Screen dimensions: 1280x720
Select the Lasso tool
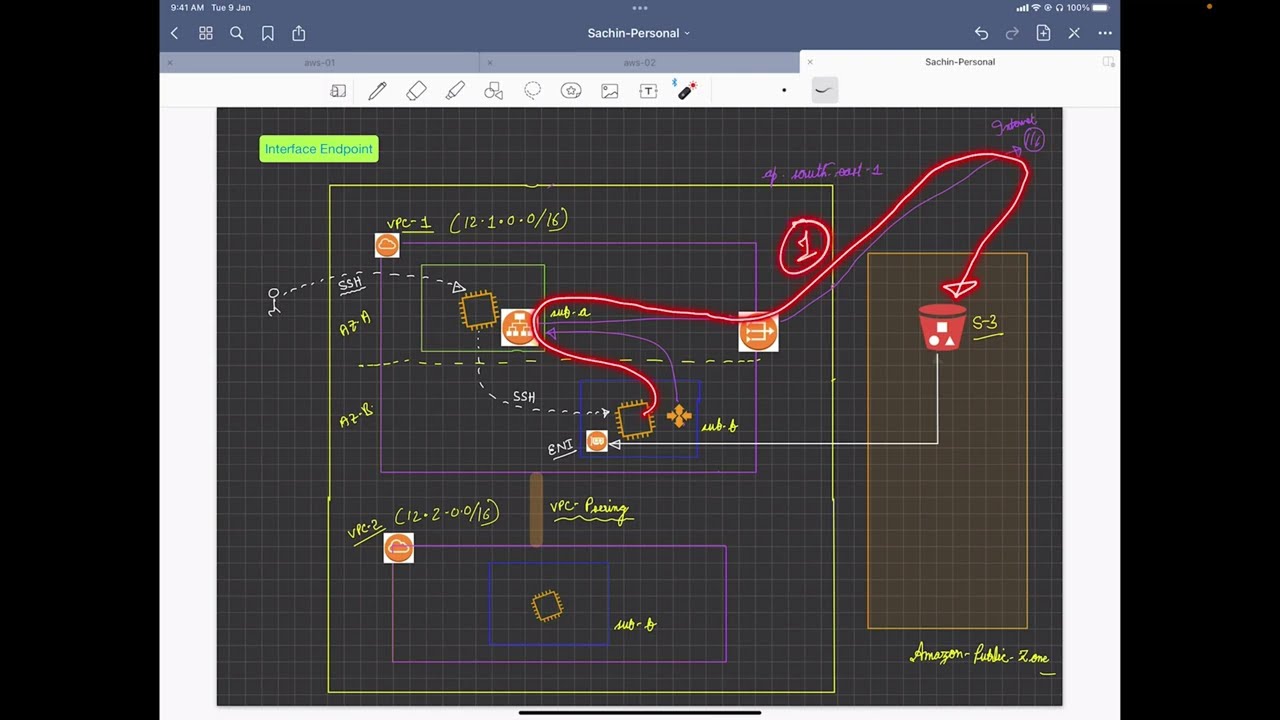(532, 91)
